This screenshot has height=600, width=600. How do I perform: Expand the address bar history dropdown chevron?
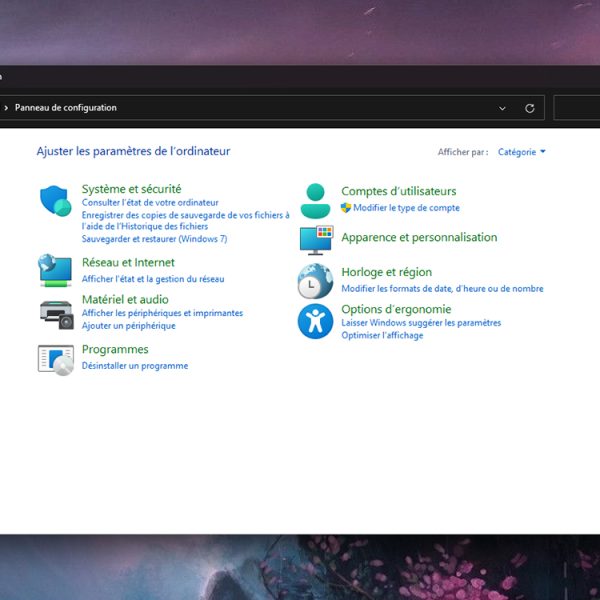pyautogui.click(x=502, y=108)
